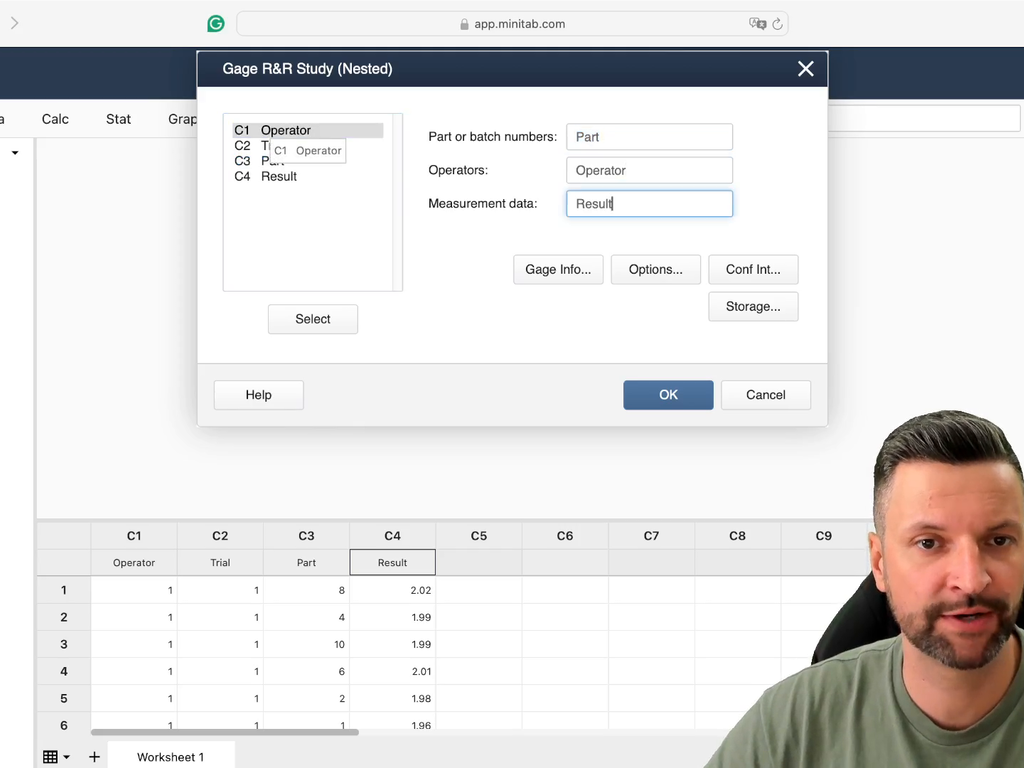Select C4 Result in the column list
This screenshot has height=768, width=1024.
coord(308,176)
